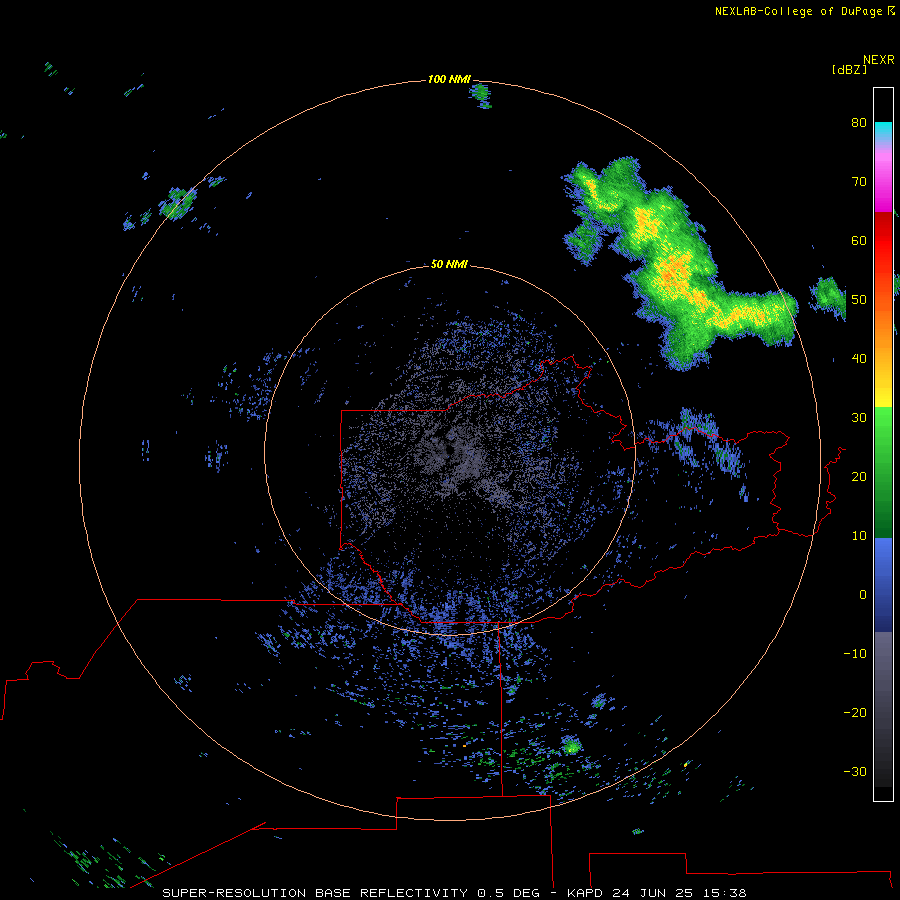Click the SUPER-RESOLUTION BASE REFLECTIVITY caption text
This screenshot has width=900, height=900.
pos(315,893)
